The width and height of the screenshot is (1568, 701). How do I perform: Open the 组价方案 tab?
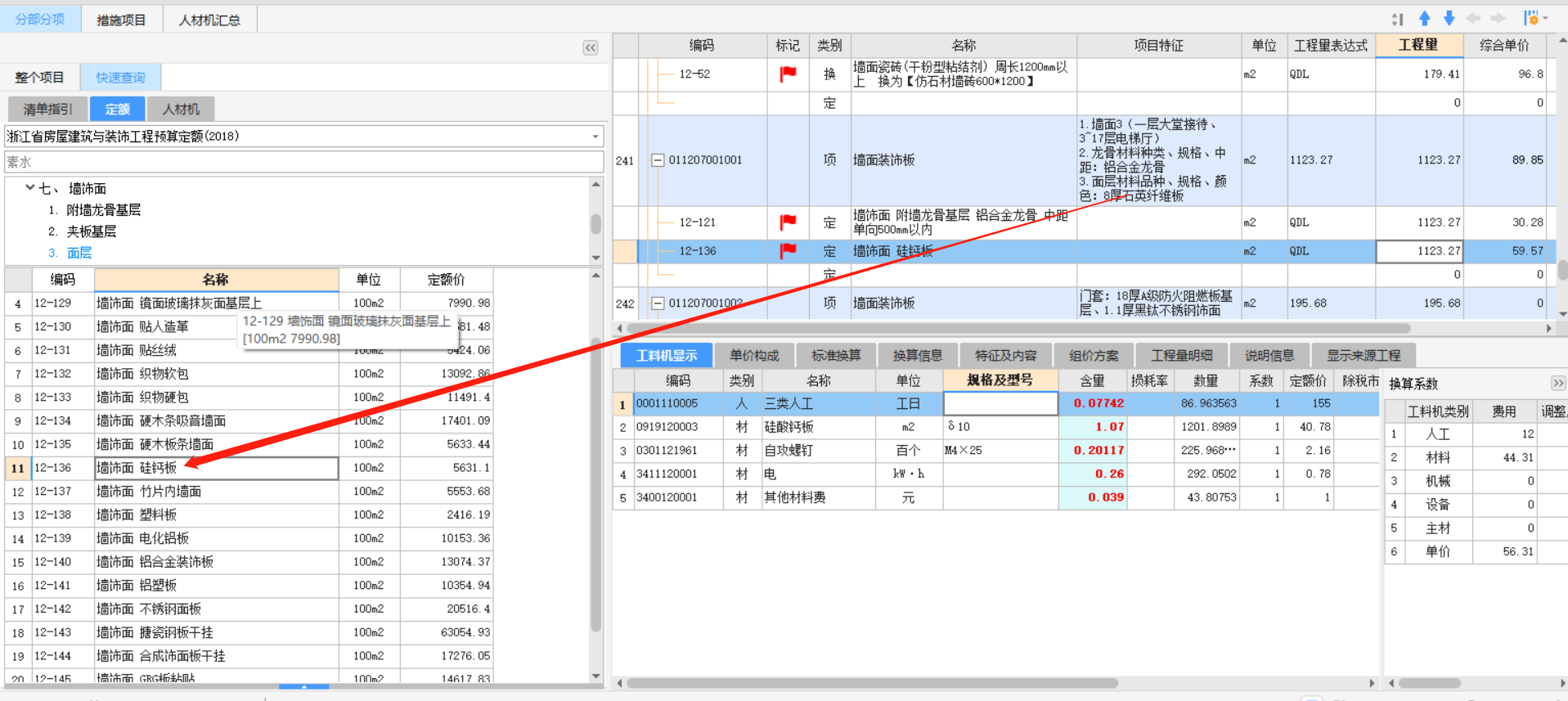1094,355
